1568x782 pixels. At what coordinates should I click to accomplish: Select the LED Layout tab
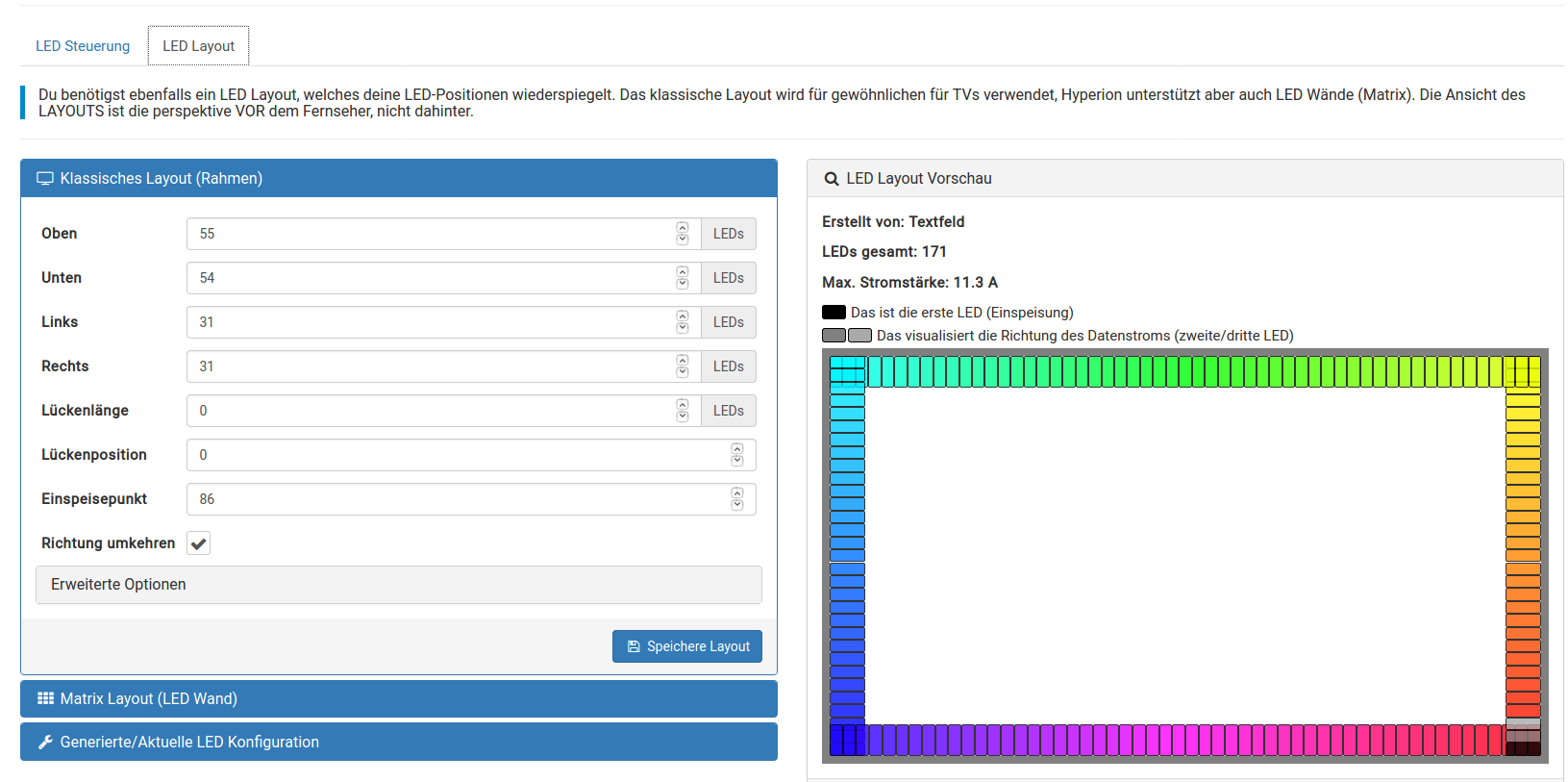[198, 46]
